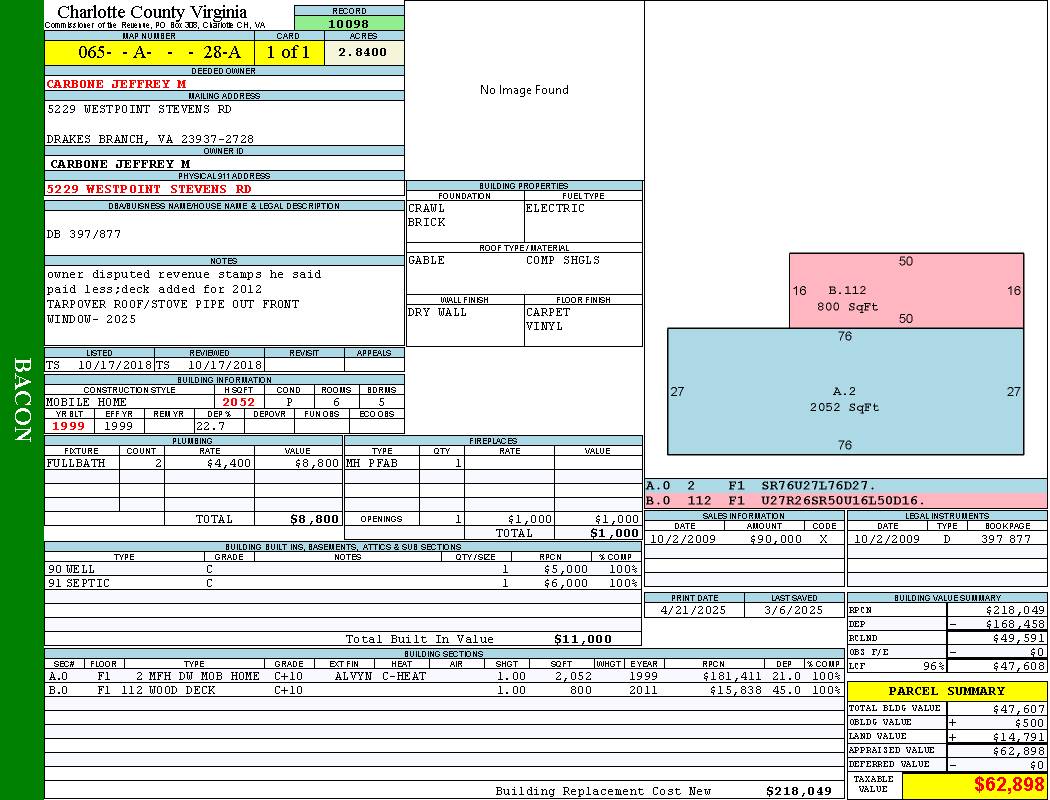1050x800 pixels.
Task: Select deeded owner CARBONE JEFFREY M in red
Action: (x=116, y=84)
